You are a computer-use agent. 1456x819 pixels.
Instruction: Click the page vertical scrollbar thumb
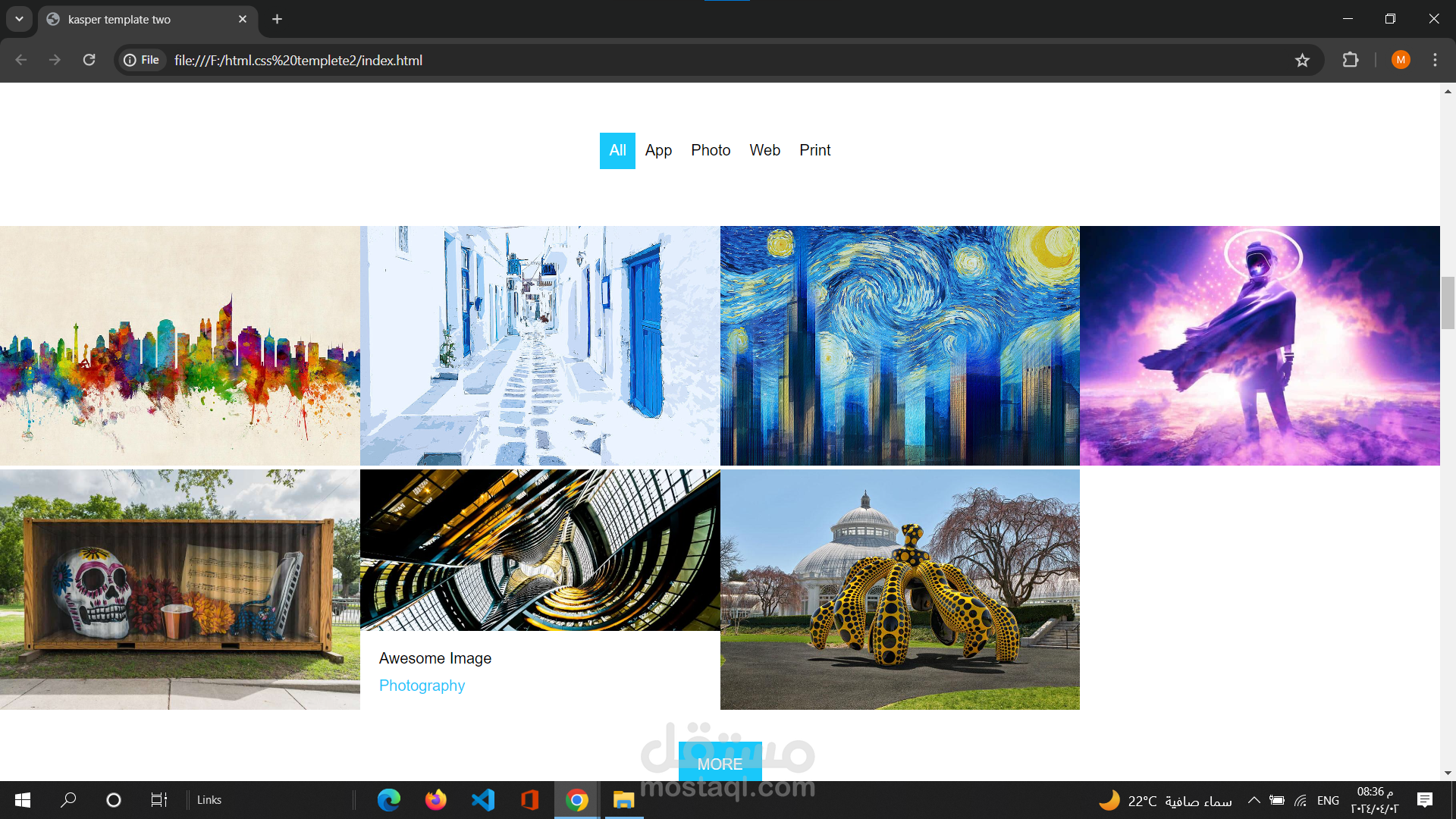[x=1448, y=303]
